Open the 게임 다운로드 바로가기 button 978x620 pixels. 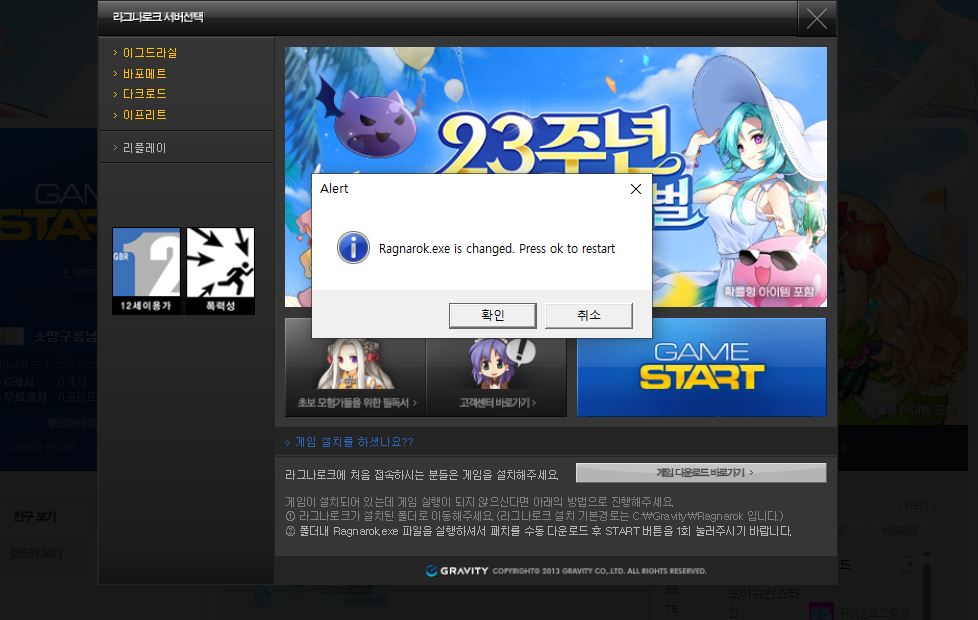pyautogui.click(x=701, y=473)
